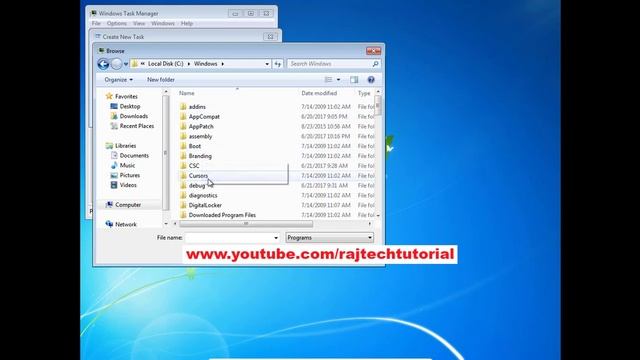Select the Boot folder icon

click(183, 146)
